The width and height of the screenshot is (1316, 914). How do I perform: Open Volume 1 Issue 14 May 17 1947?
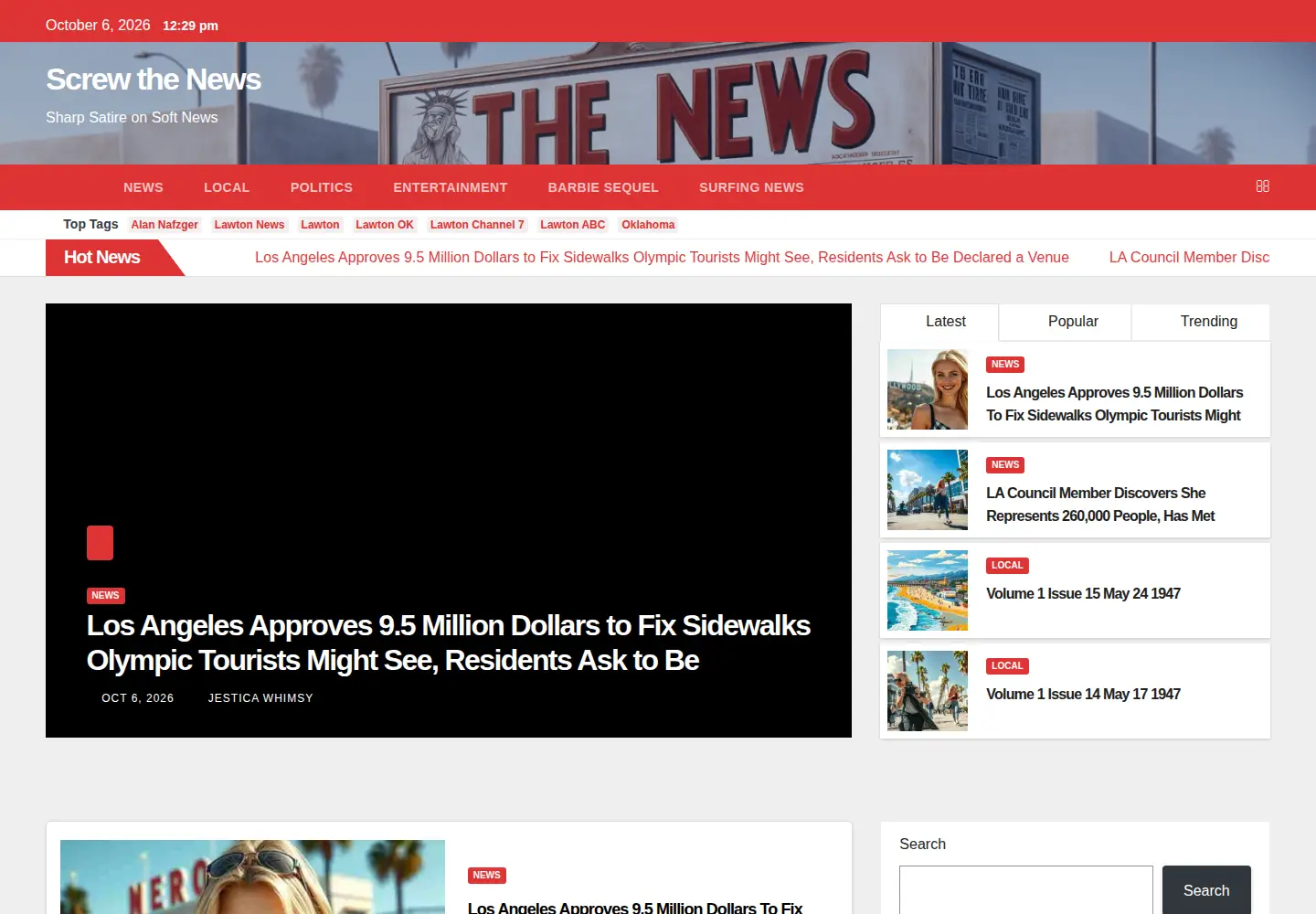[1083, 695]
